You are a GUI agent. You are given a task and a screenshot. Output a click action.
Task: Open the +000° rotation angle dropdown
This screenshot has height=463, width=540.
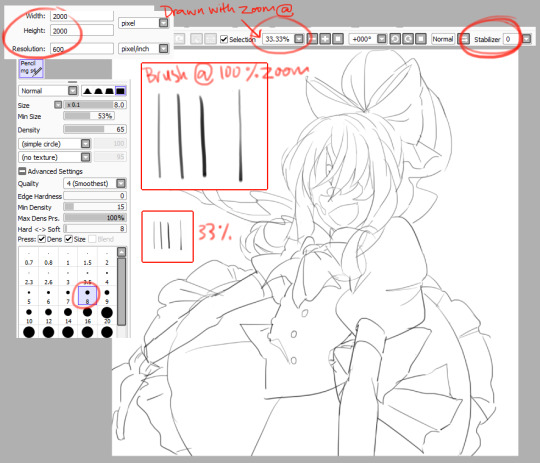click(382, 39)
